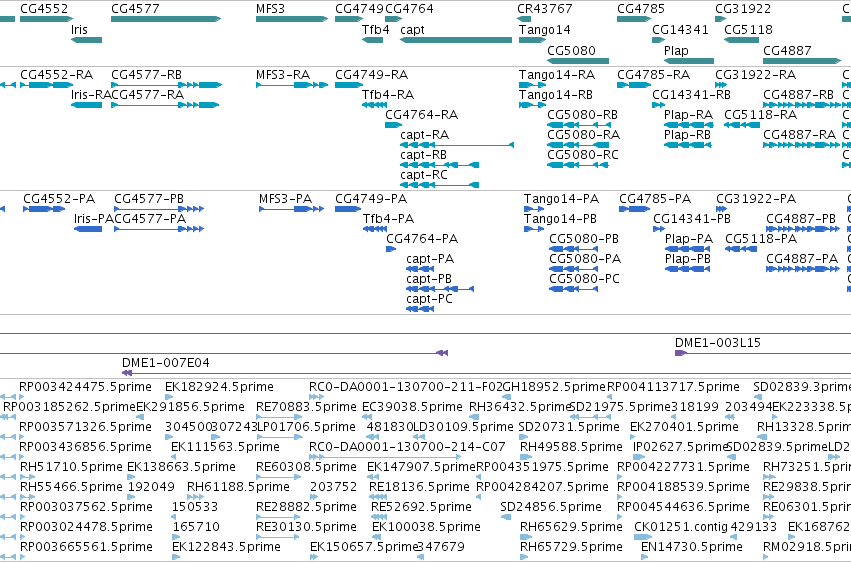
Task: Select the CG5118 gene label
Action: point(748,30)
